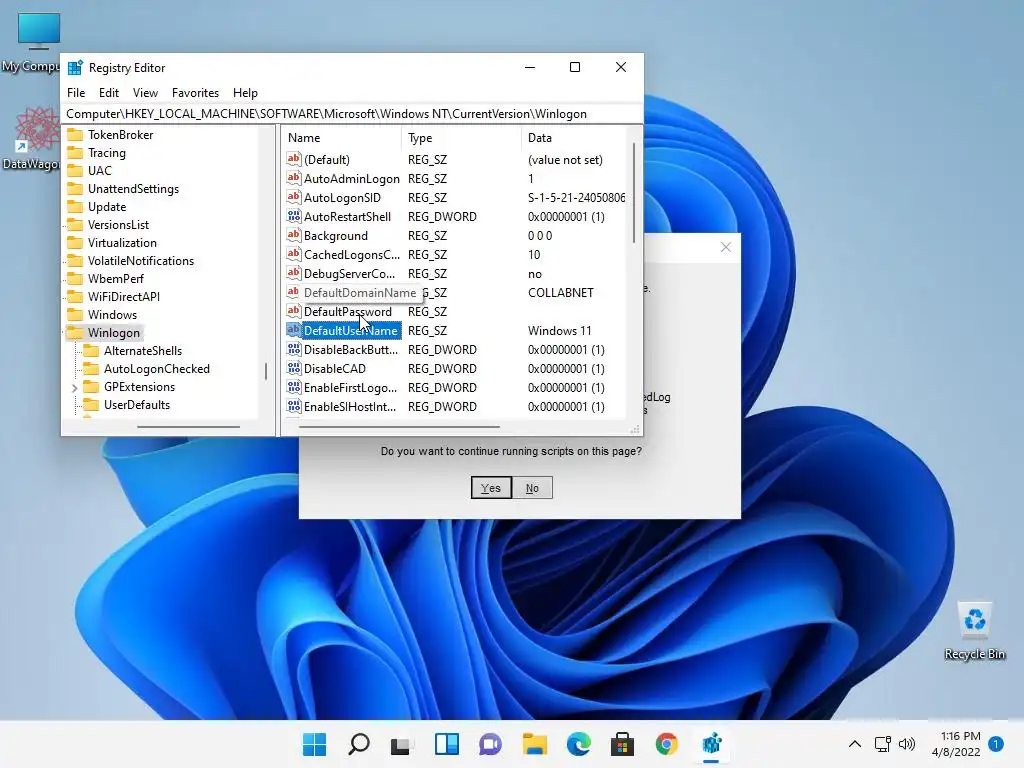1024x768 pixels.
Task: Select the WbemPerf key
Action: click(116, 279)
